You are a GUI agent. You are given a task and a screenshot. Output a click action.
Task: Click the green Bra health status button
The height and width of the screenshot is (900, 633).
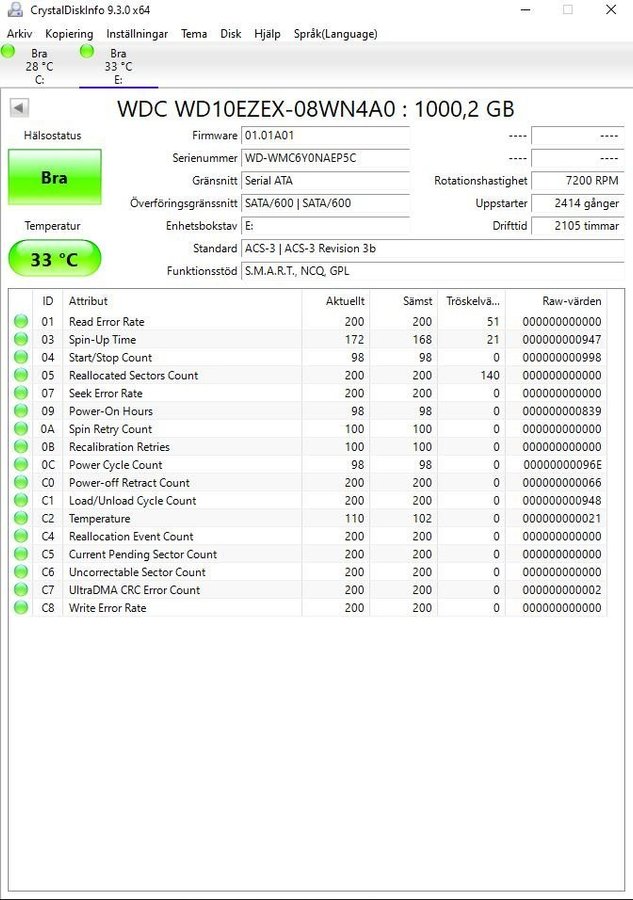coord(54,177)
